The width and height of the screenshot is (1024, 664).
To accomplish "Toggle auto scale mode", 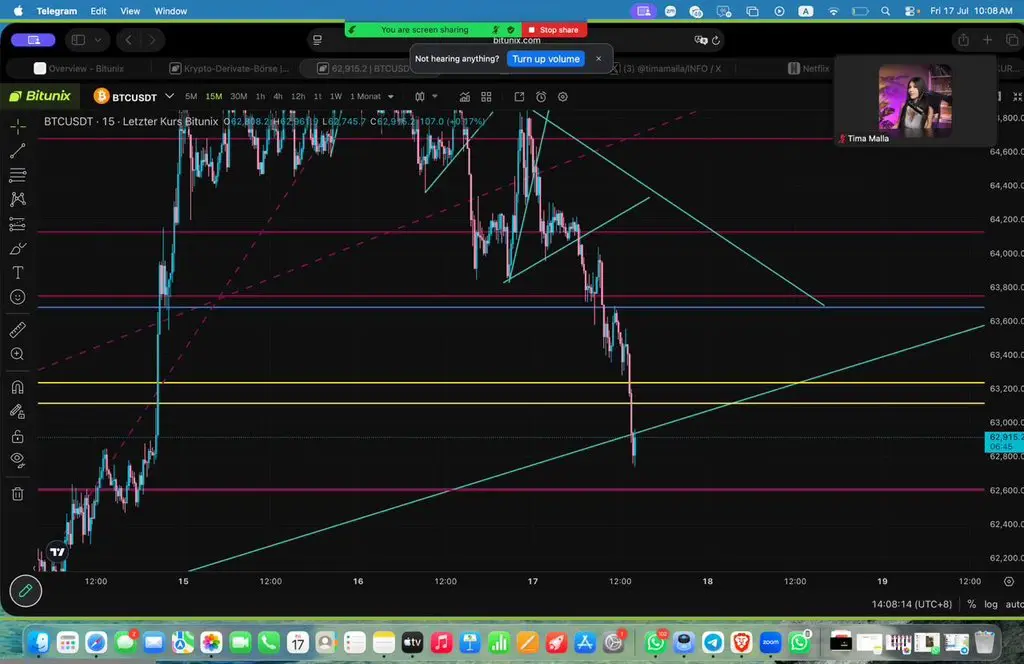I will pyautogui.click(x=1014, y=604).
